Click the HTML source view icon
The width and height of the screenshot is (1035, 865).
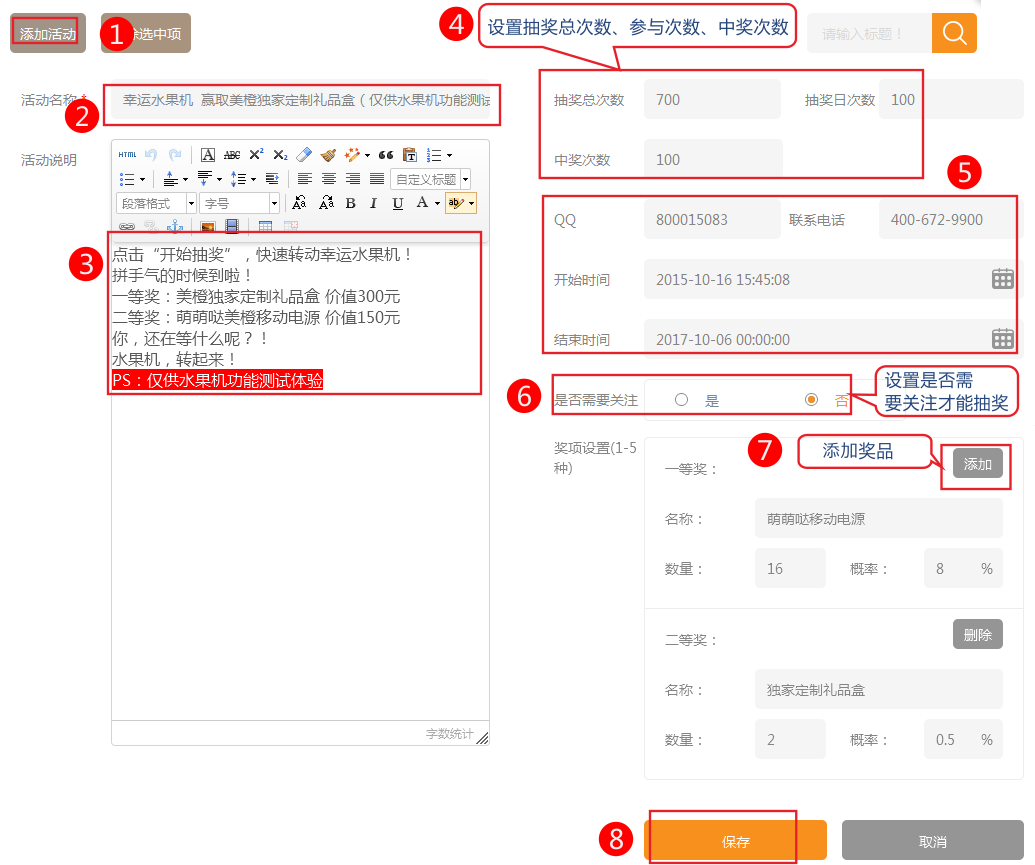127,155
